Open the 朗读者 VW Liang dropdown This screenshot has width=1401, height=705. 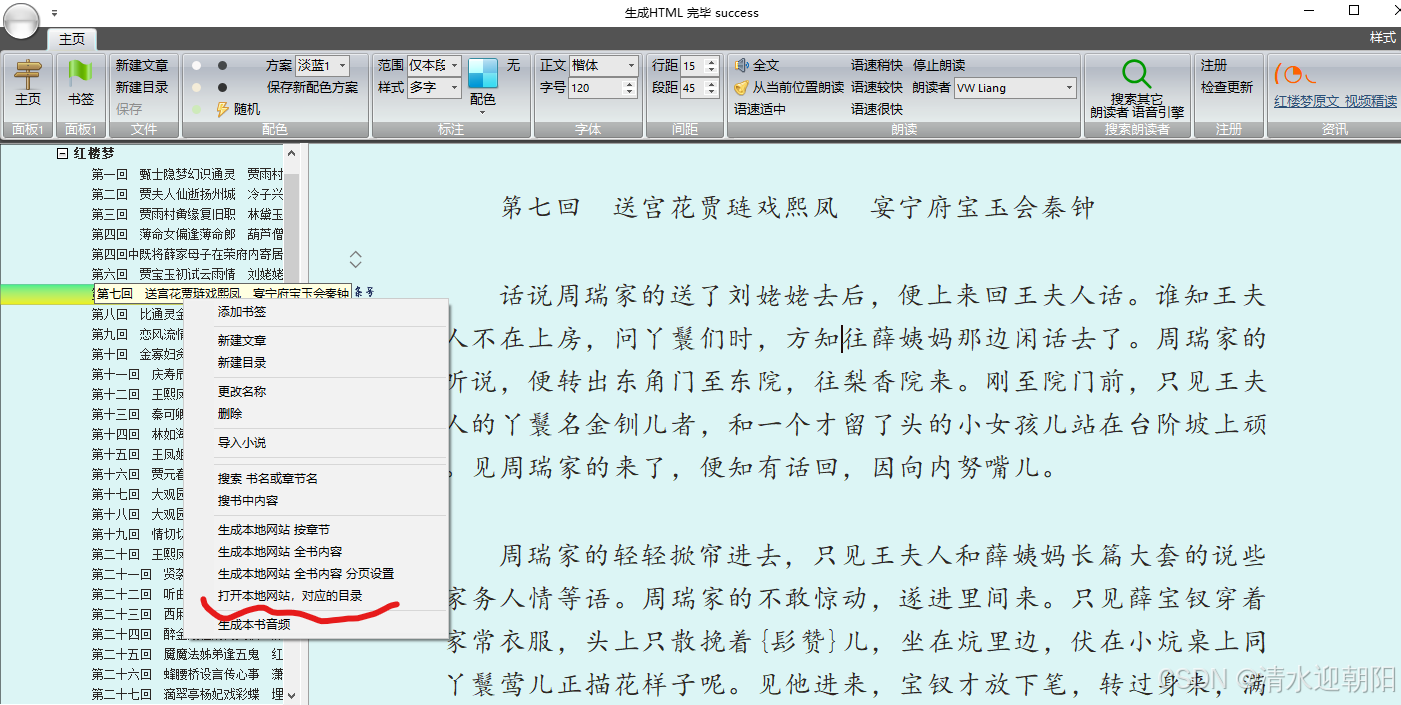point(1015,87)
